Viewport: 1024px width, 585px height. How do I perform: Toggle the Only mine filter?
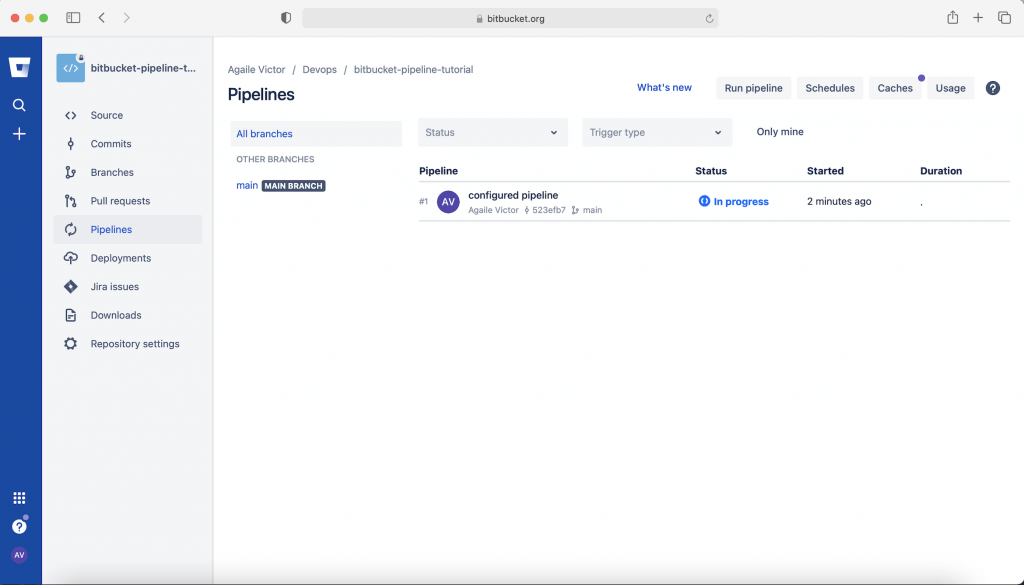click(780, 132)
